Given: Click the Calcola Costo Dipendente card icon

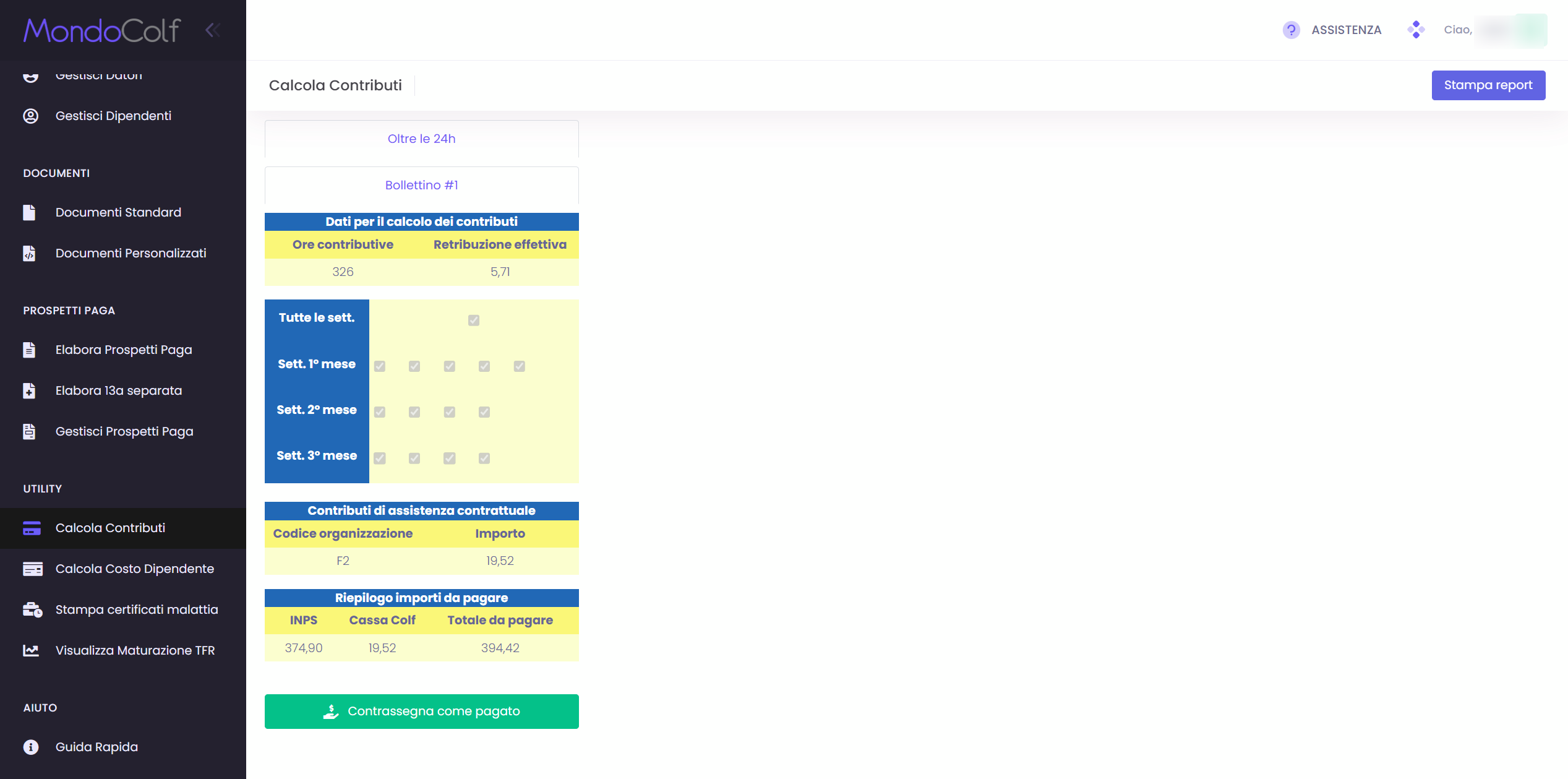Looking at the screenshot, I should (x=32, y=569).
